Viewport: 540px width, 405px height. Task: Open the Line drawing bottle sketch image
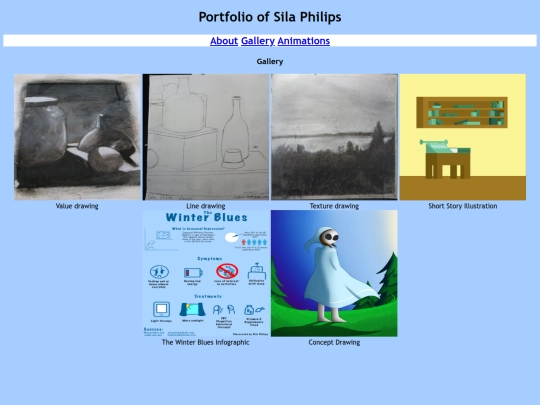(x=206, y=137)
